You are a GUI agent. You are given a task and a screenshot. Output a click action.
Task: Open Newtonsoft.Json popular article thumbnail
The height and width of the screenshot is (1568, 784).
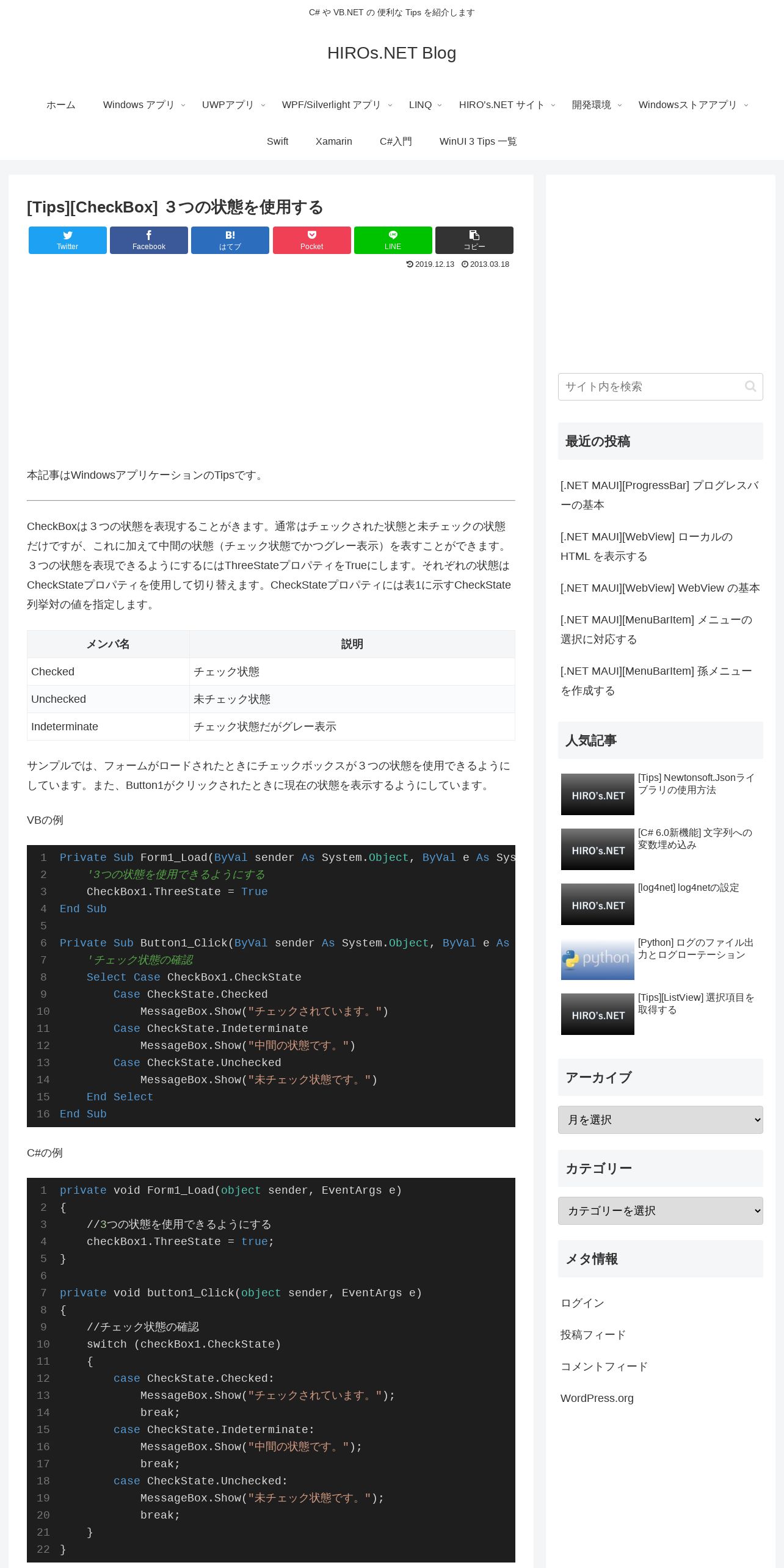coord(598,794)
